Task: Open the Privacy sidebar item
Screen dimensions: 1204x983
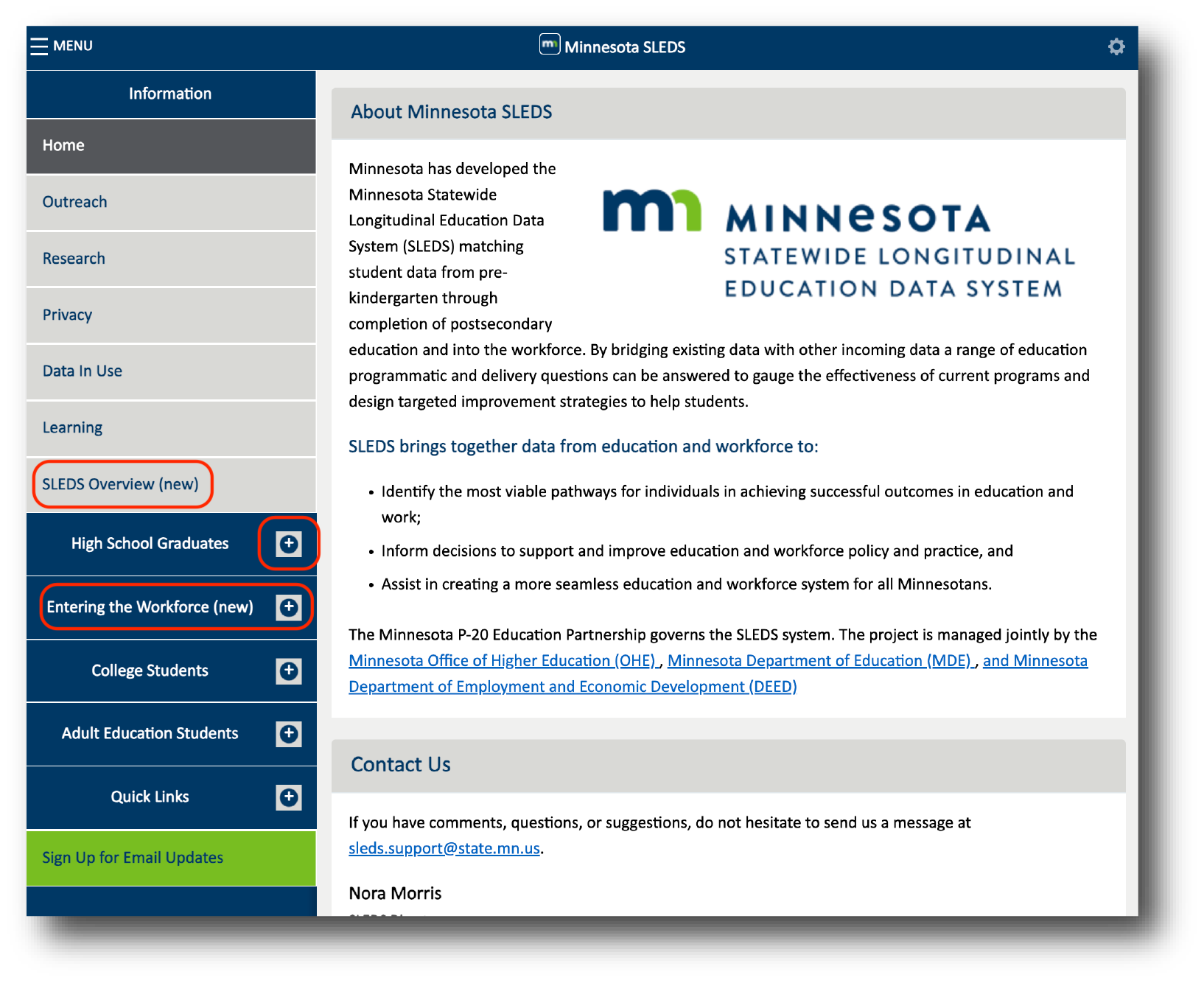Action: [171, 315]
